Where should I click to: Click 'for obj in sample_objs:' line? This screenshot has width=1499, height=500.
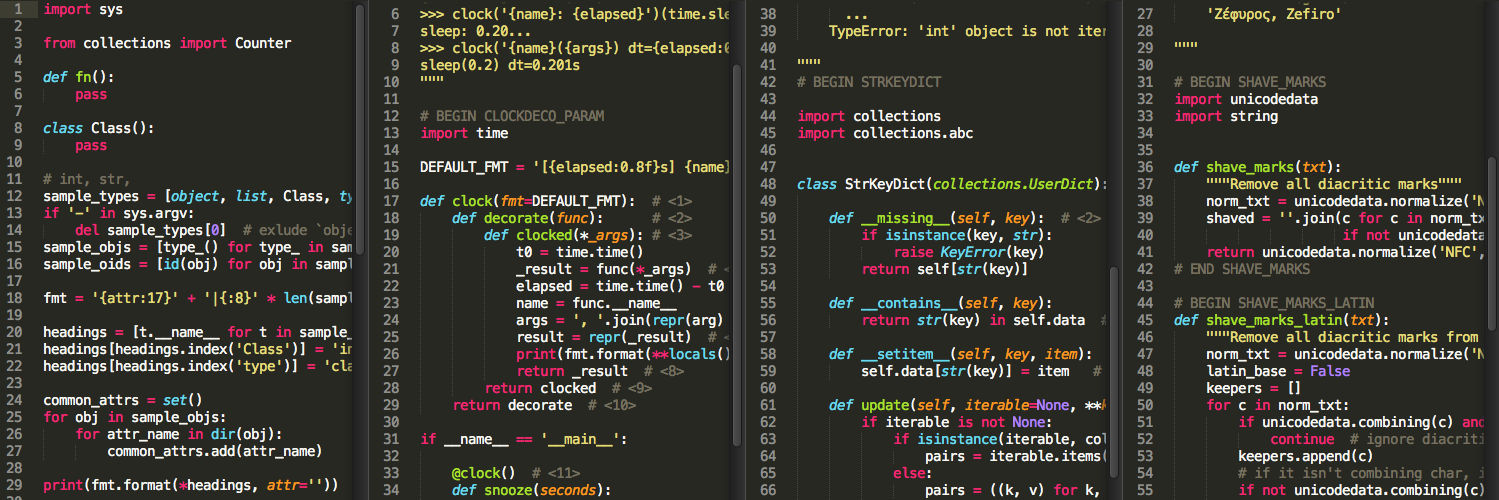(135, 418)
